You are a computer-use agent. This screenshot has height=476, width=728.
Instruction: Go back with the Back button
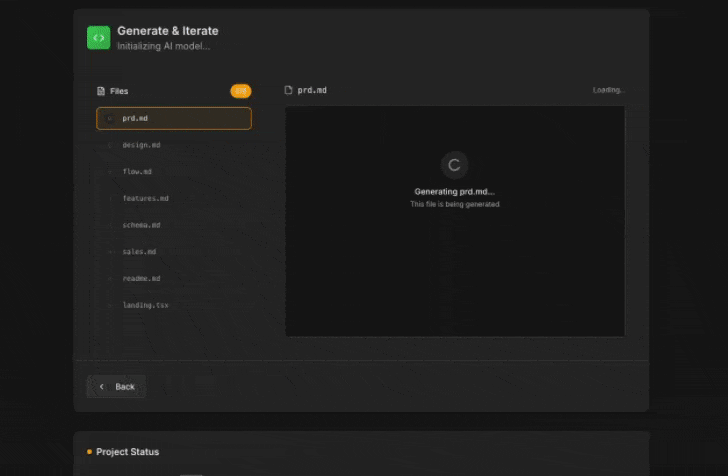click(116, 387)
